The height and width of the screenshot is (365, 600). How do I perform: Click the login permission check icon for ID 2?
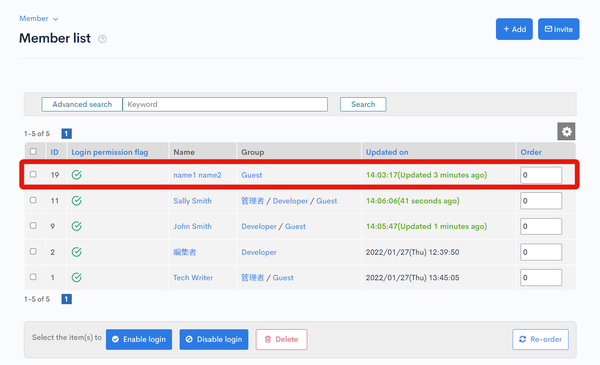(77, 252)
